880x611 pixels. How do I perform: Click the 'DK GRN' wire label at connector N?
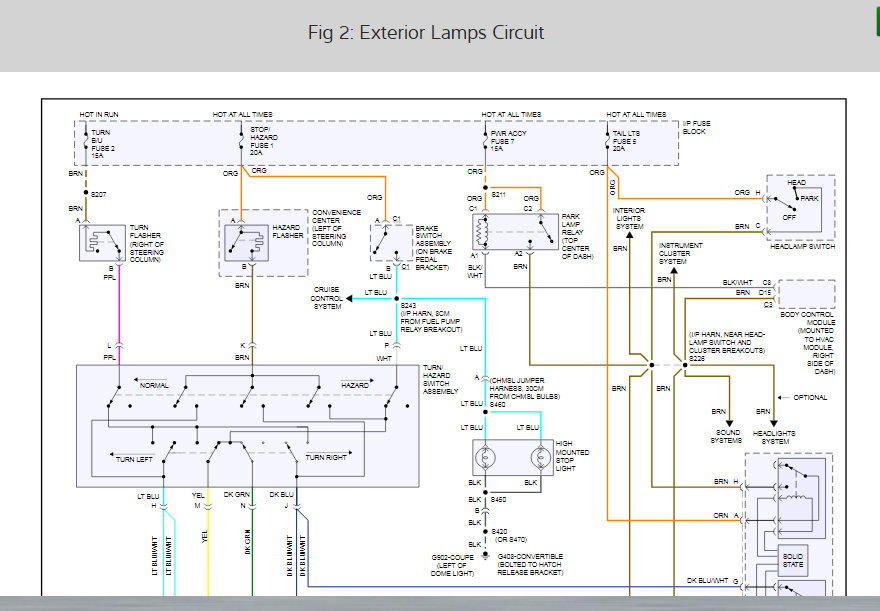click(x=236, y=494)
